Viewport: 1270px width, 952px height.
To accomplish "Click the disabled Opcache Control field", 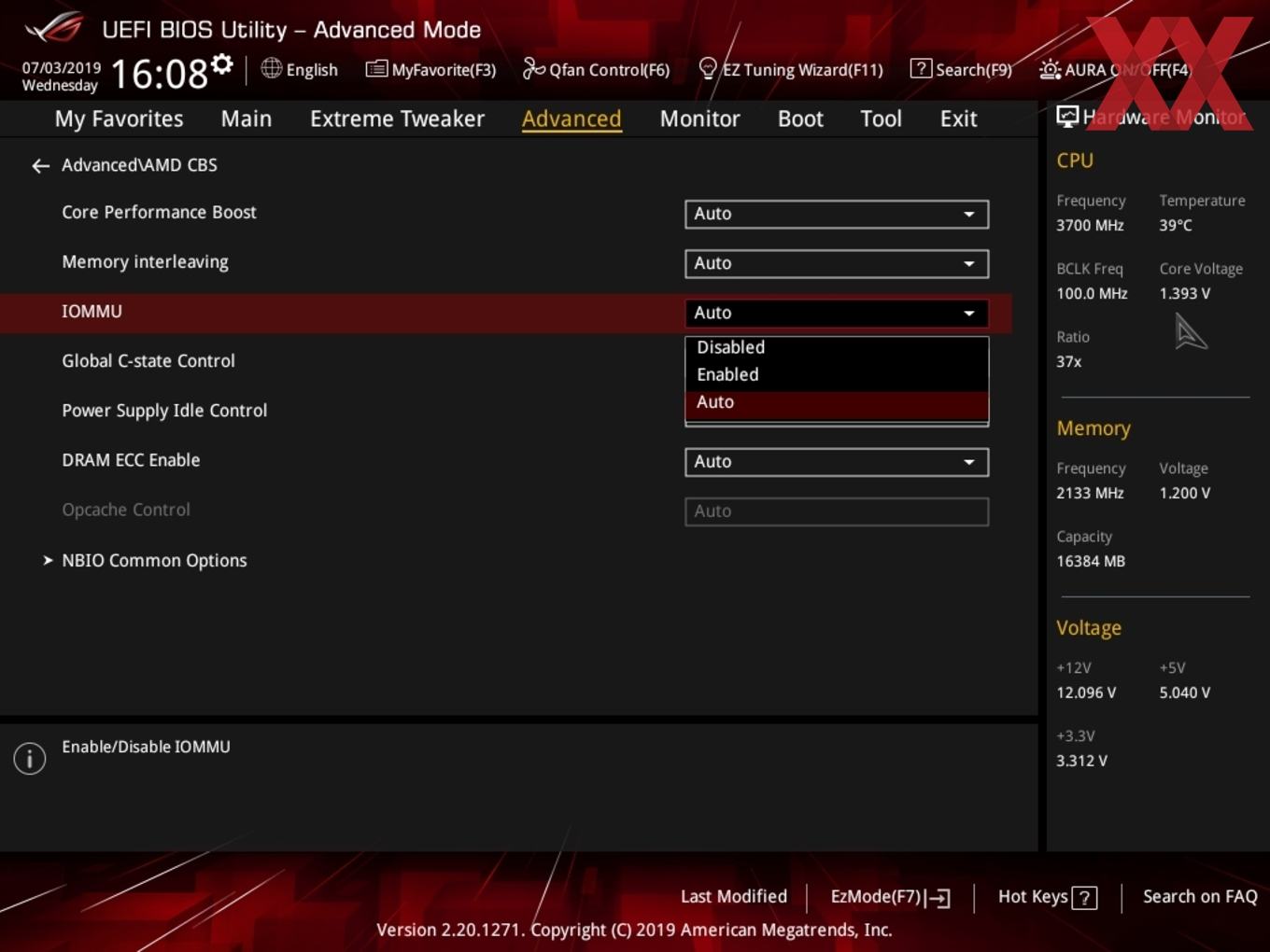I will (x=837, y=511).
